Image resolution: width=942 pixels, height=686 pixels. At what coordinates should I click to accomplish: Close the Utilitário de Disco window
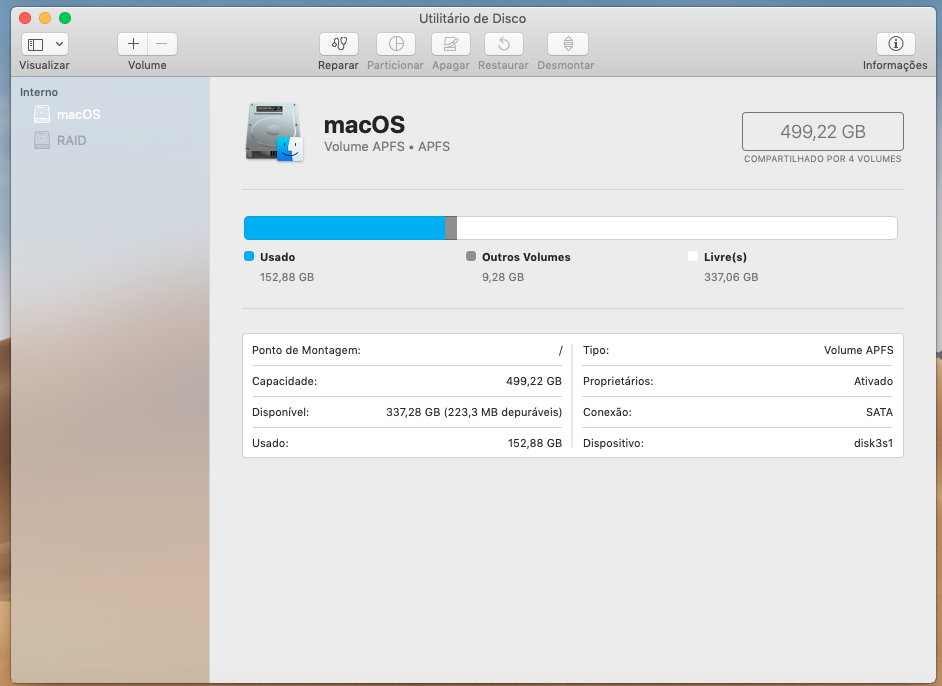coord(25,18)
